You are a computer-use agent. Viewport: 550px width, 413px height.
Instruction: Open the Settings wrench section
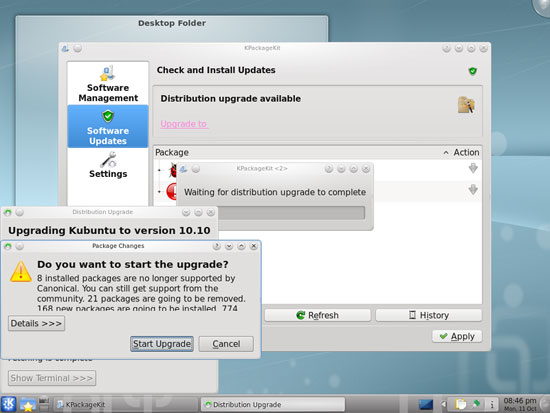pyautogui.click(x=108, y=165)
